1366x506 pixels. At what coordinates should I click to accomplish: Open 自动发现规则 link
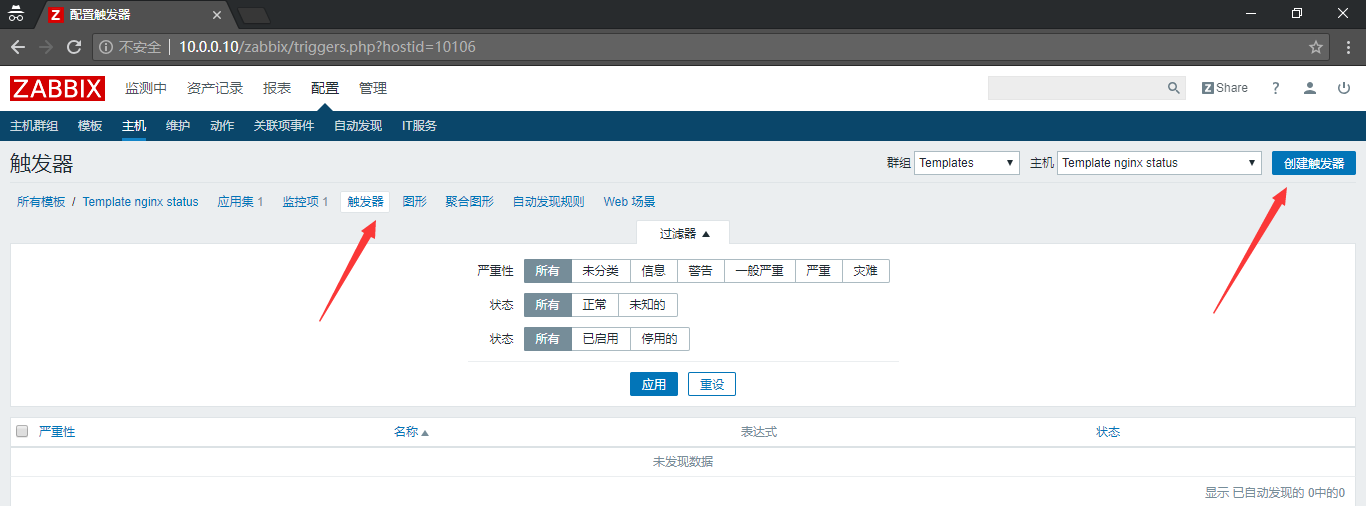click(x=549, y=202)
